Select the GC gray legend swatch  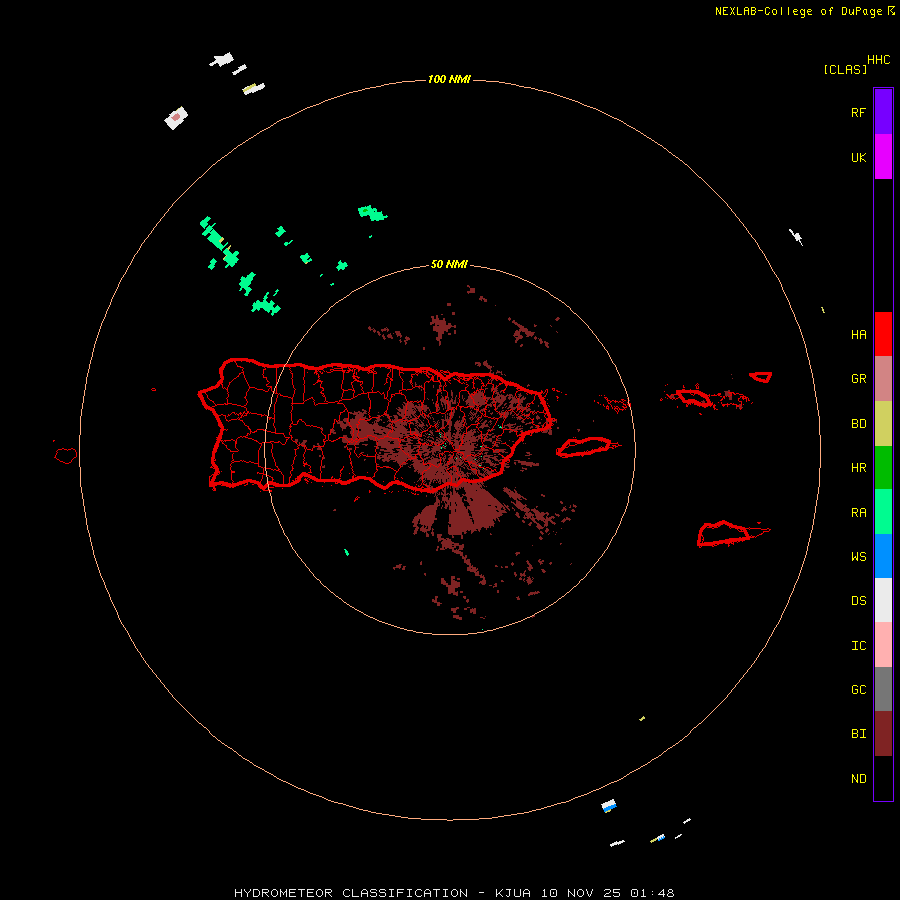[x=883, y=689]
